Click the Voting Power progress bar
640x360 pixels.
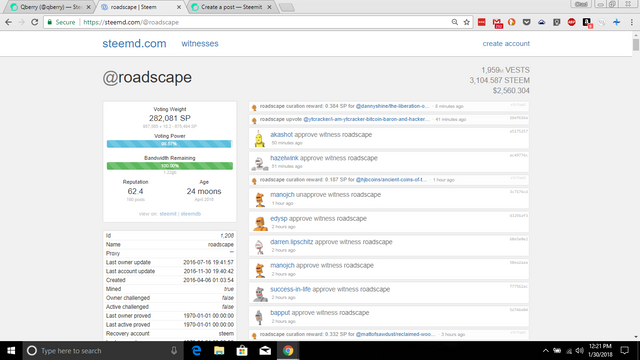(x=169, y=144)
